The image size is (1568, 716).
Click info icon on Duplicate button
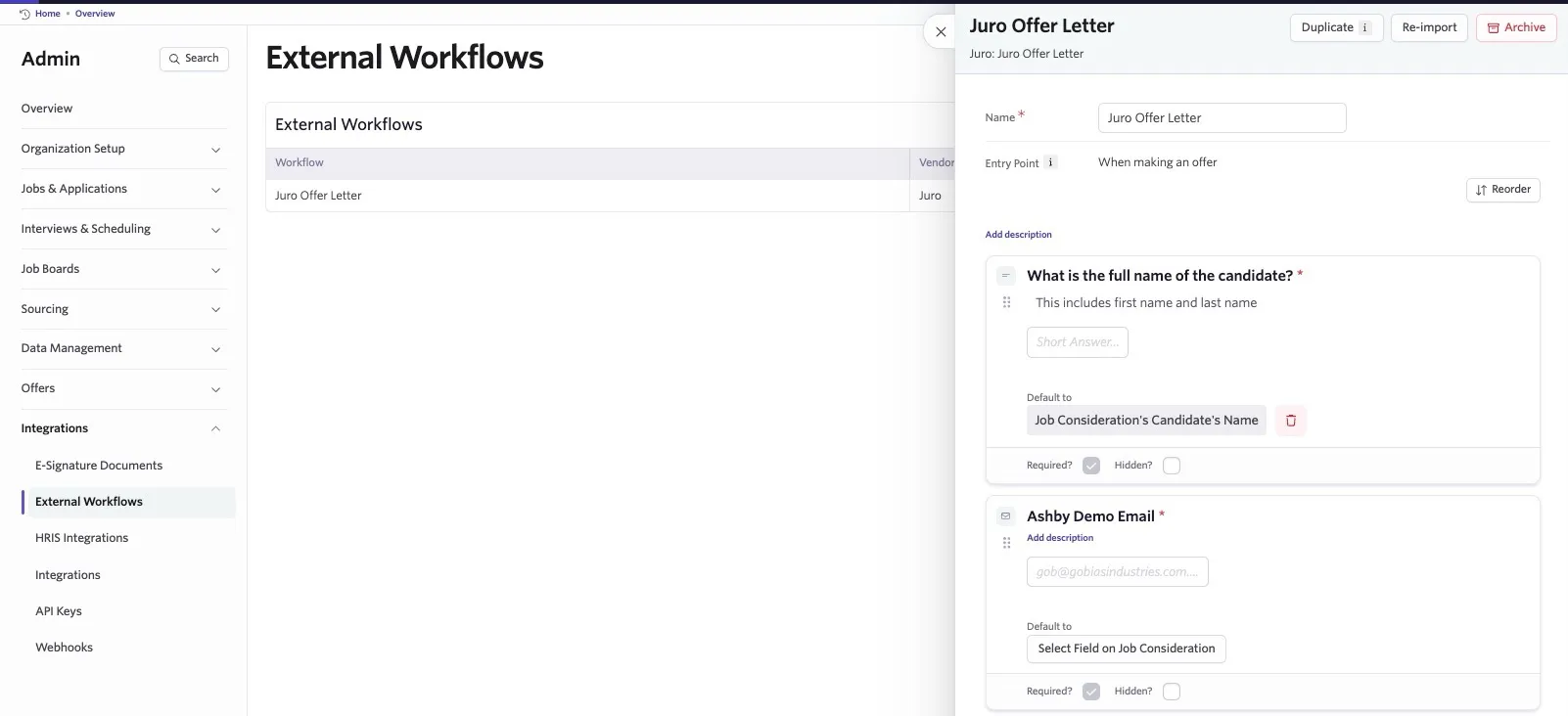(1365, 27)
